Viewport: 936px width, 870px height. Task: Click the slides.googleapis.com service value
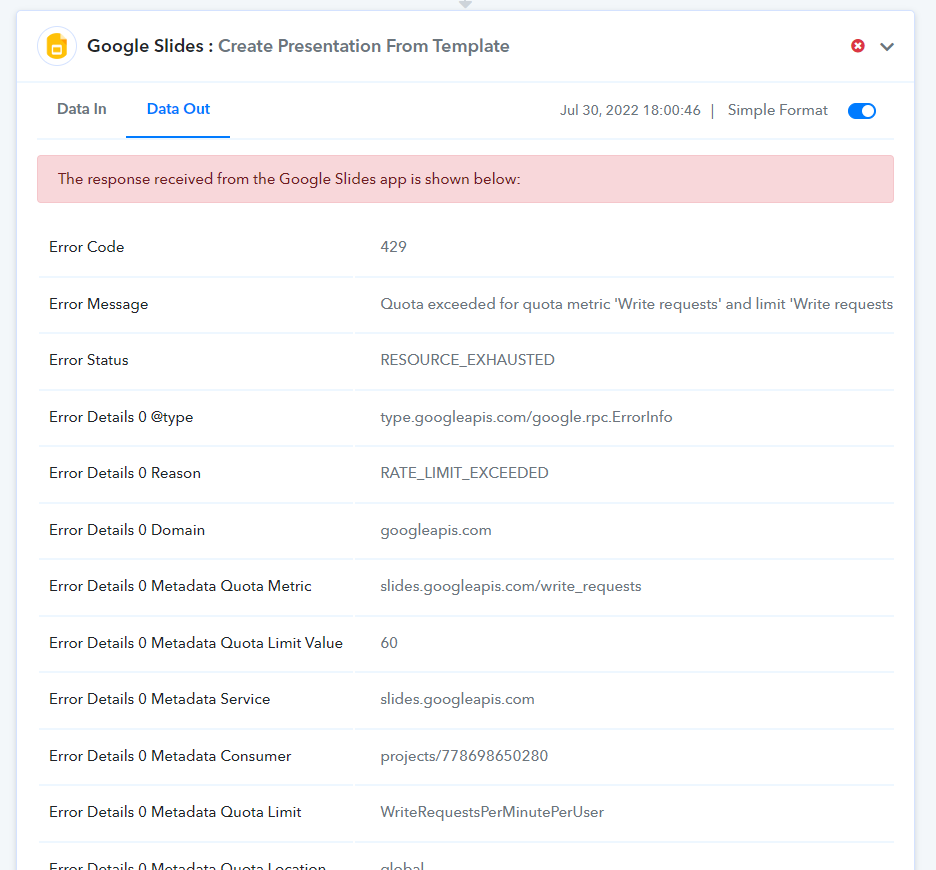click(x=457, y=699)
